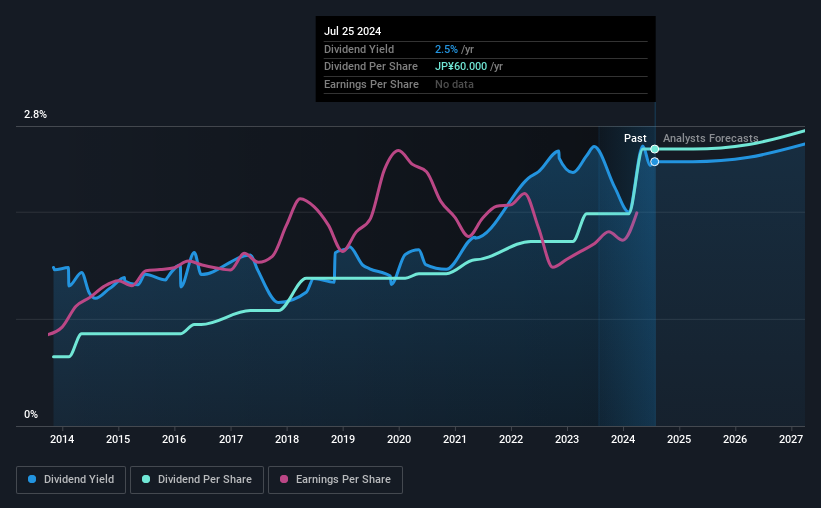
Task: Toggle the Dividend Per Share legend series
Action: pyautogui.click(x=197, y=480)
